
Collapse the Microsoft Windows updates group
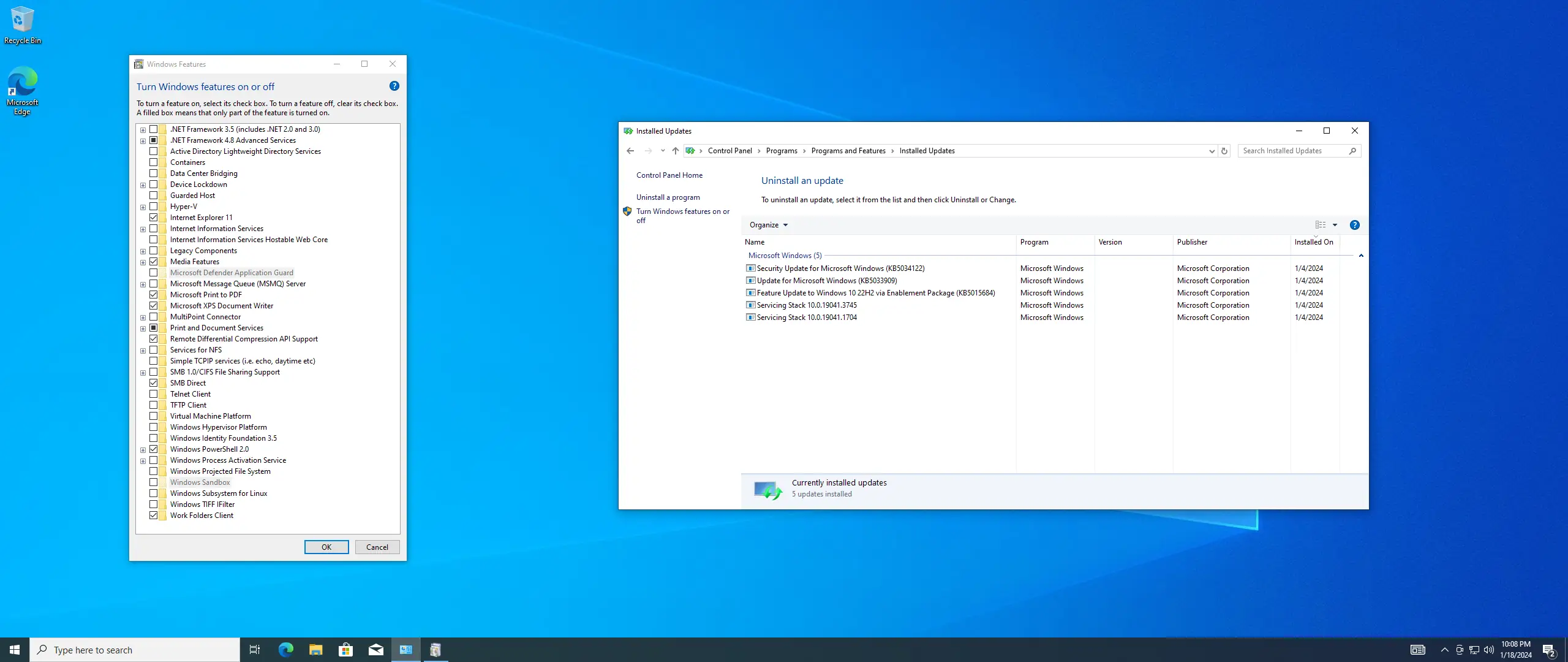[x=1361, y=256]
